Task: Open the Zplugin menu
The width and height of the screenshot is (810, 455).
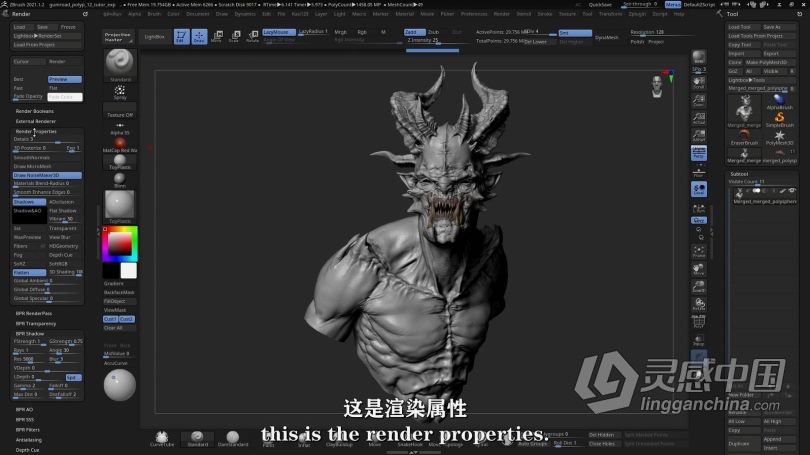Action: [637, 14]
